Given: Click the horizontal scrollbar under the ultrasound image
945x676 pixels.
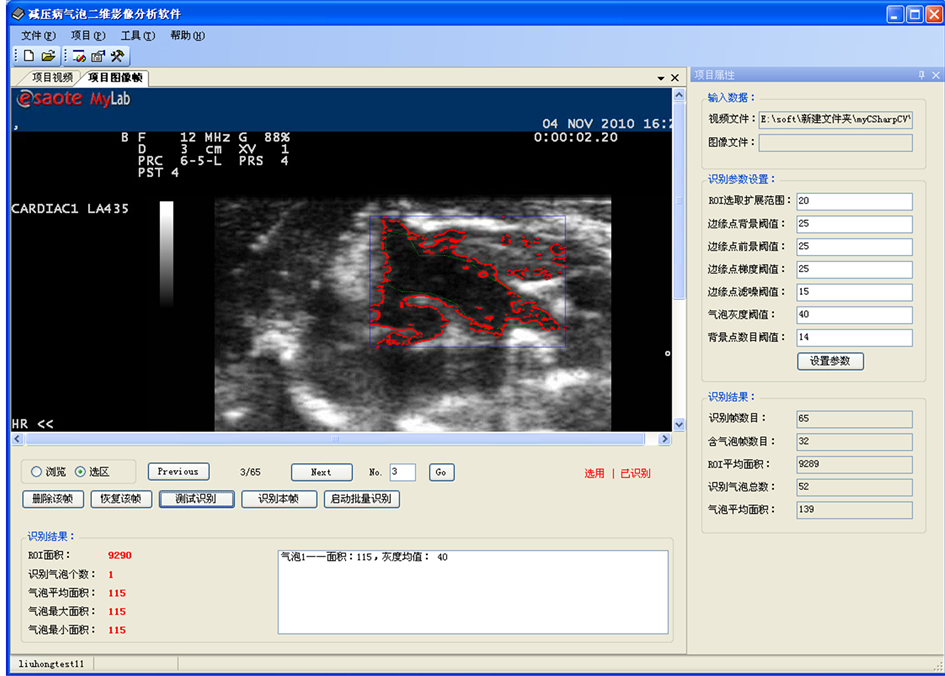Looking at the screenshot, I should [340, 439].
